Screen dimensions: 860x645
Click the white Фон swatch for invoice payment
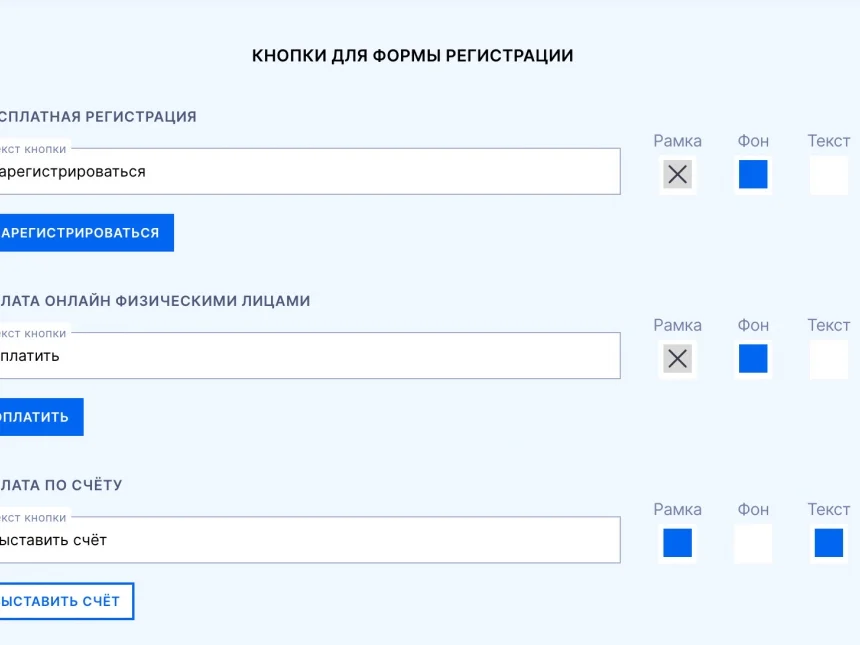(x=753, y=543)
